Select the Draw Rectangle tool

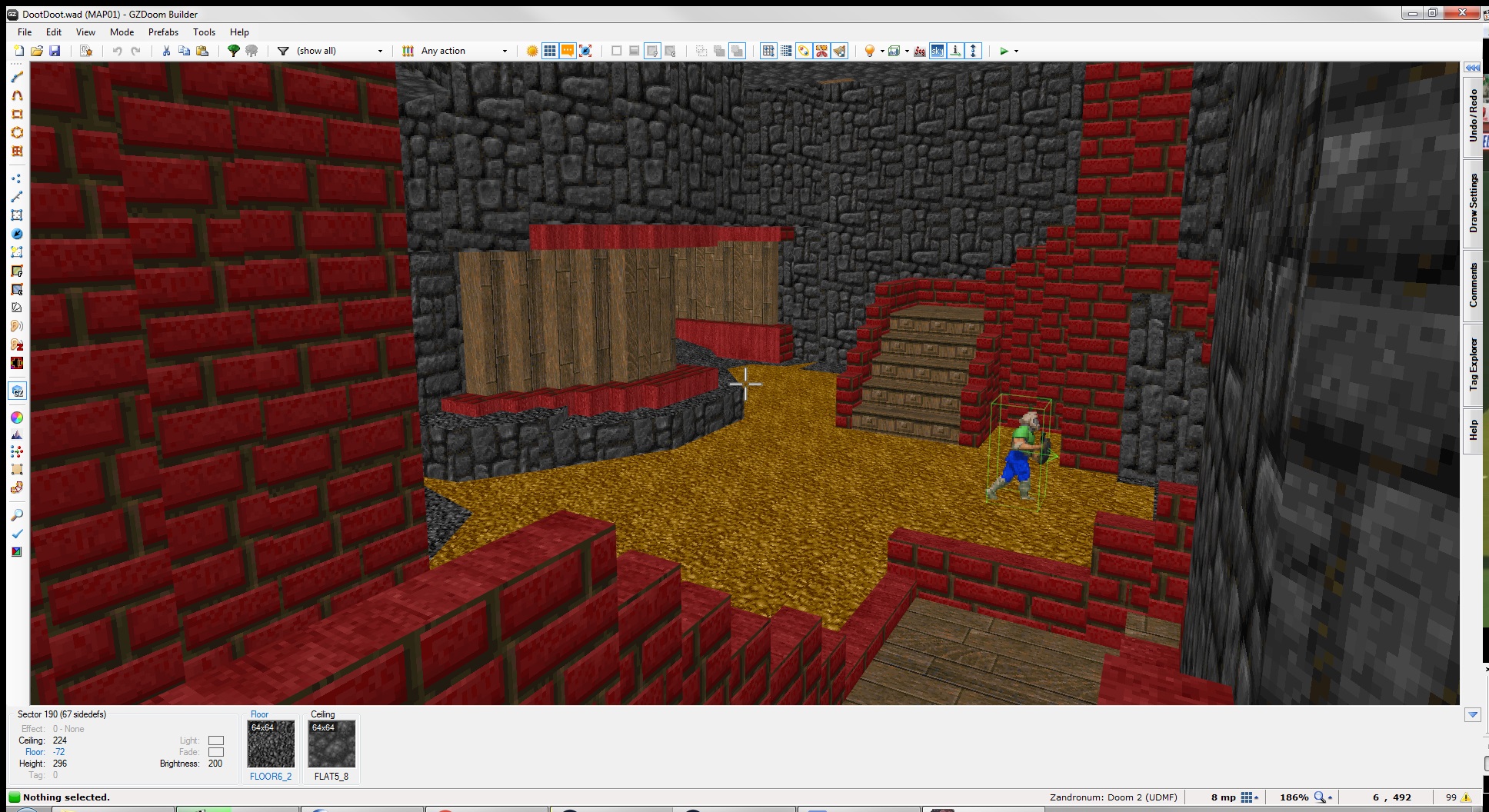coord(17,114)
